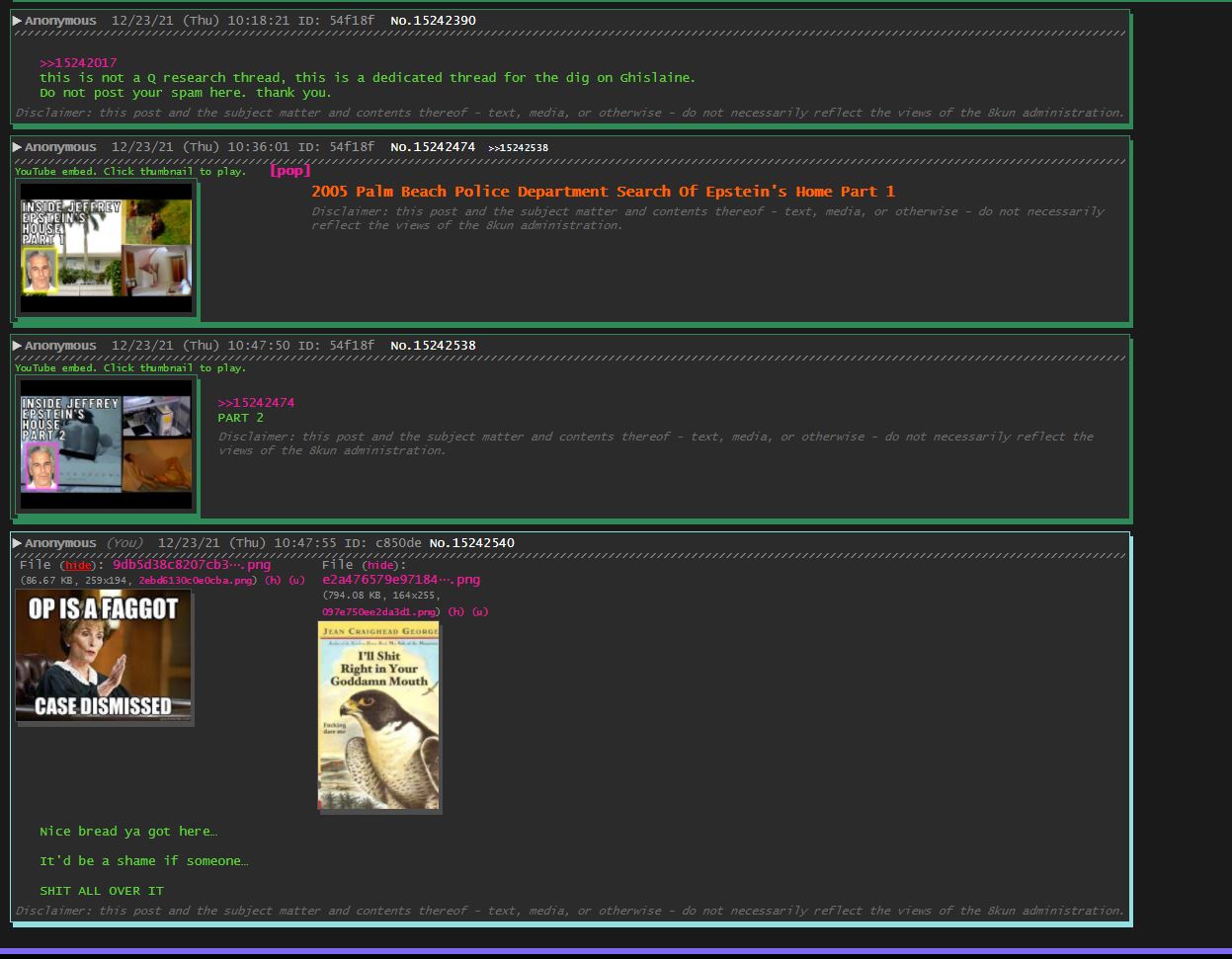Click poster ID 54f18f on post No.15242474
This screenshot has height=959, width=1232.
coord(352,147)
